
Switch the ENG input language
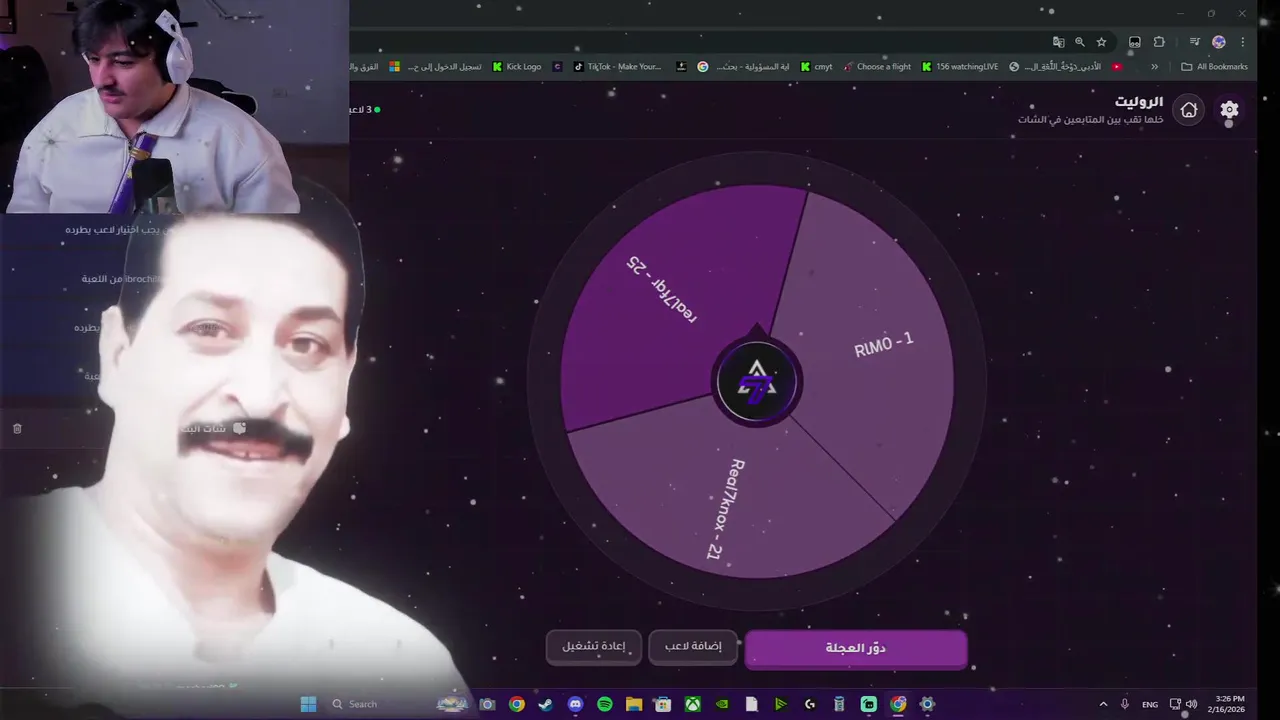pyautogui.click(x=1150, y=704)
